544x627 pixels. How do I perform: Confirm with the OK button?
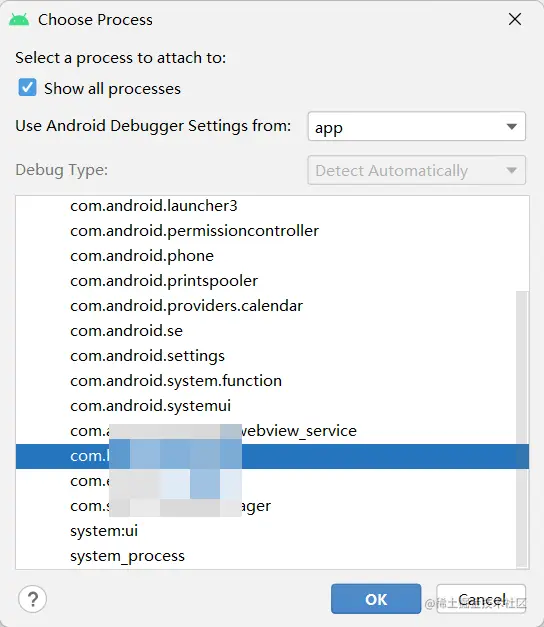[x=376, y=599]
